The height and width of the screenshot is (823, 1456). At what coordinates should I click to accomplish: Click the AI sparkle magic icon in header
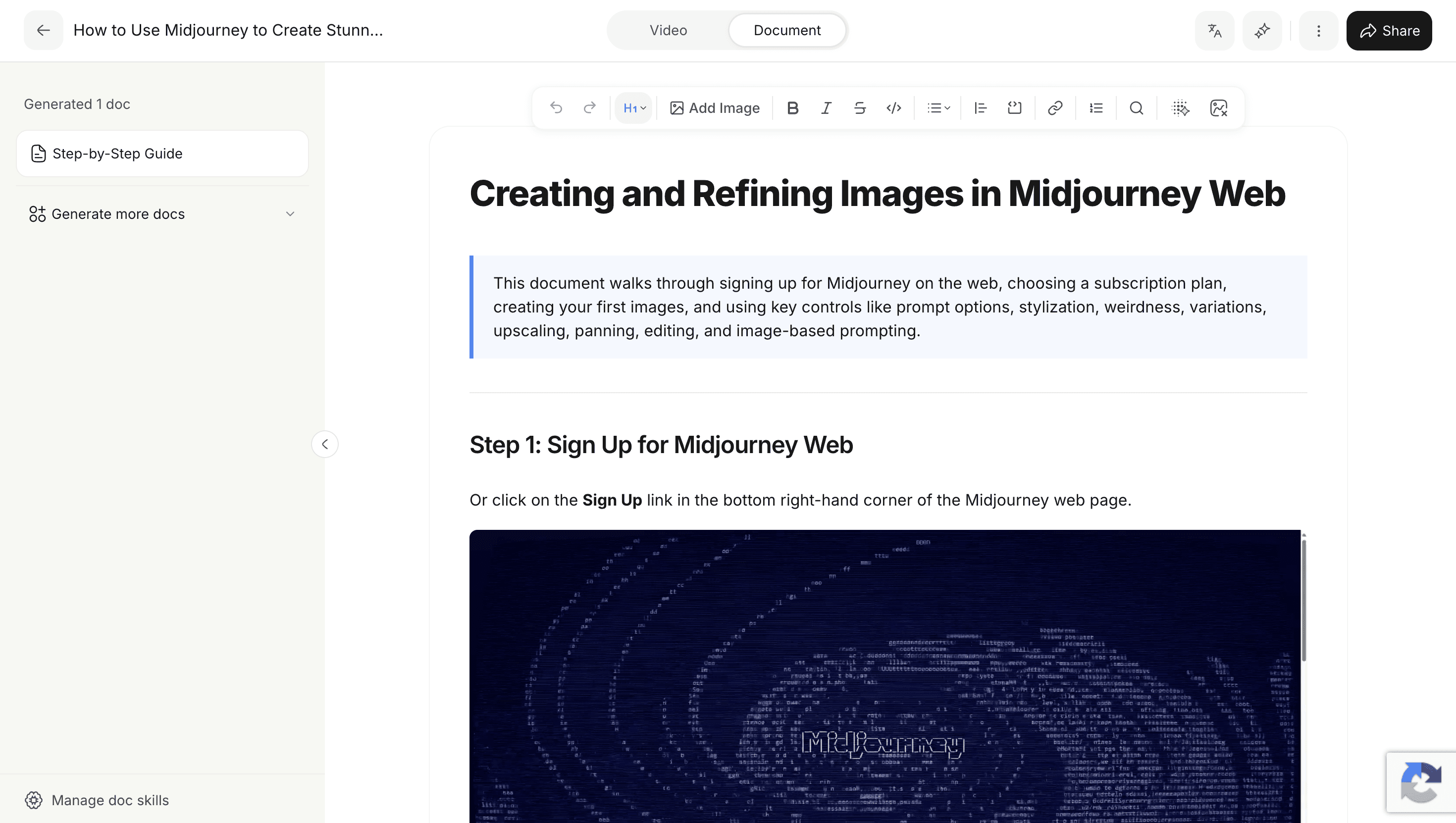[1262, 31]
